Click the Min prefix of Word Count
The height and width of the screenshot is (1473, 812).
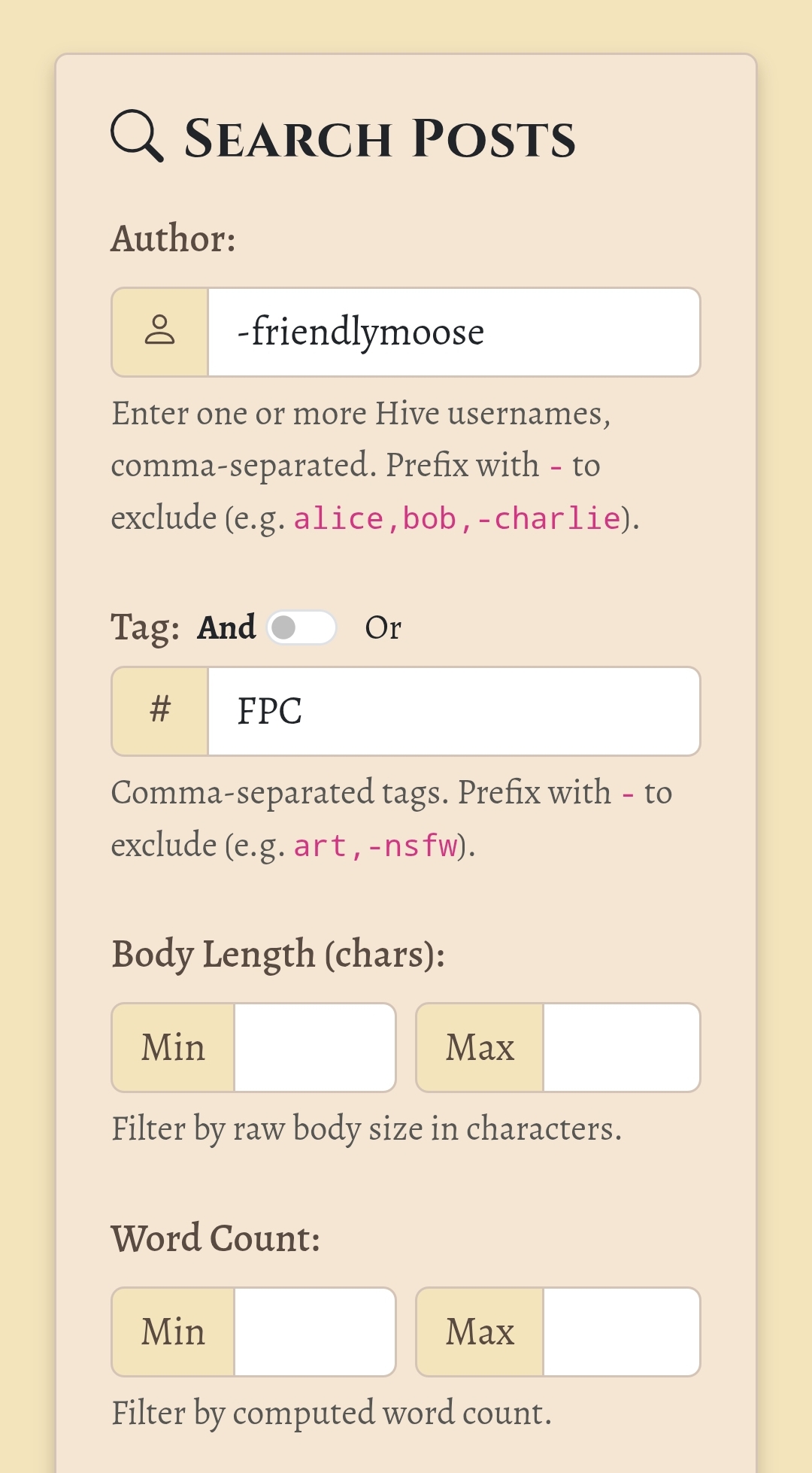click(x=174, y=1332)
